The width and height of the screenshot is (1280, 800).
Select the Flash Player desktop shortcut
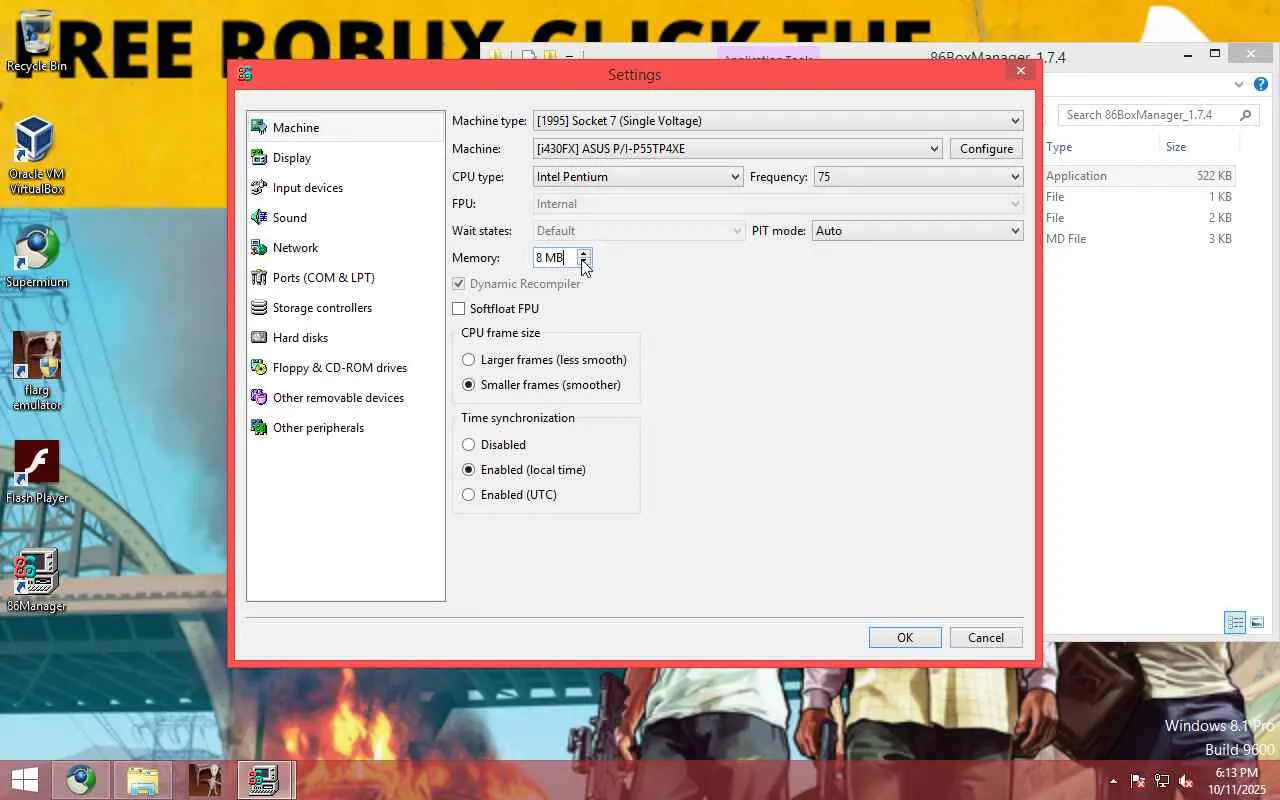[x=37, y=473]
